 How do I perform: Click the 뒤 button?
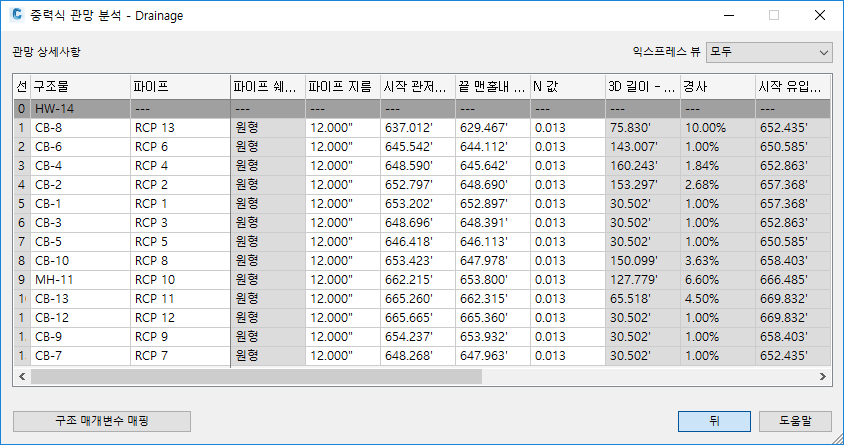[714, 421]
